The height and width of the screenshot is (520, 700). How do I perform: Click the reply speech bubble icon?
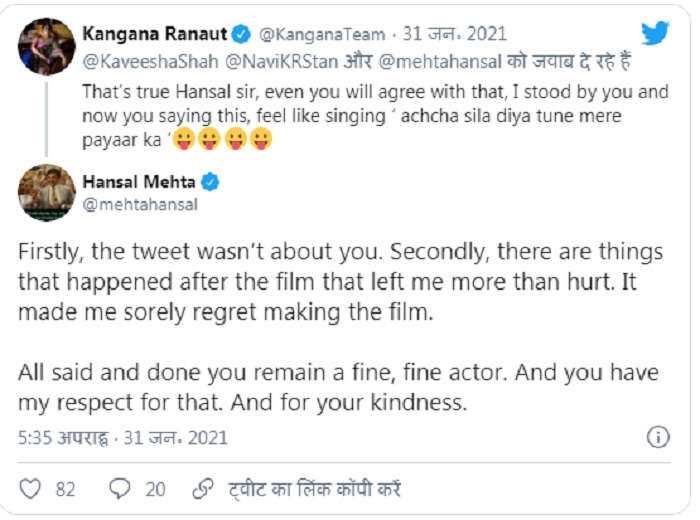(x=120, y=489)
